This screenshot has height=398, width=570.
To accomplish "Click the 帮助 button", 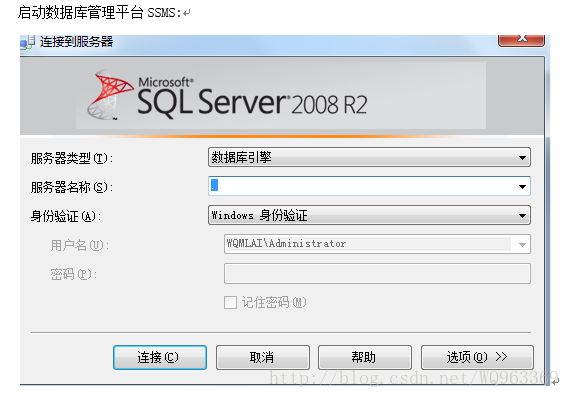I will [x=365, y=357].
